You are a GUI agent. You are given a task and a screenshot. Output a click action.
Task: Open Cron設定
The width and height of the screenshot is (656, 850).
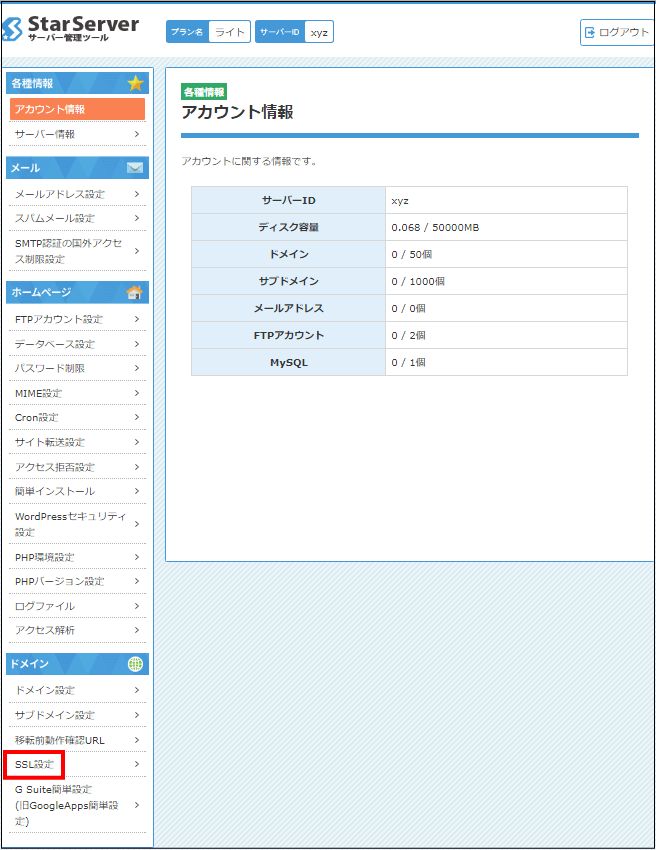click(x=78, y=417)
